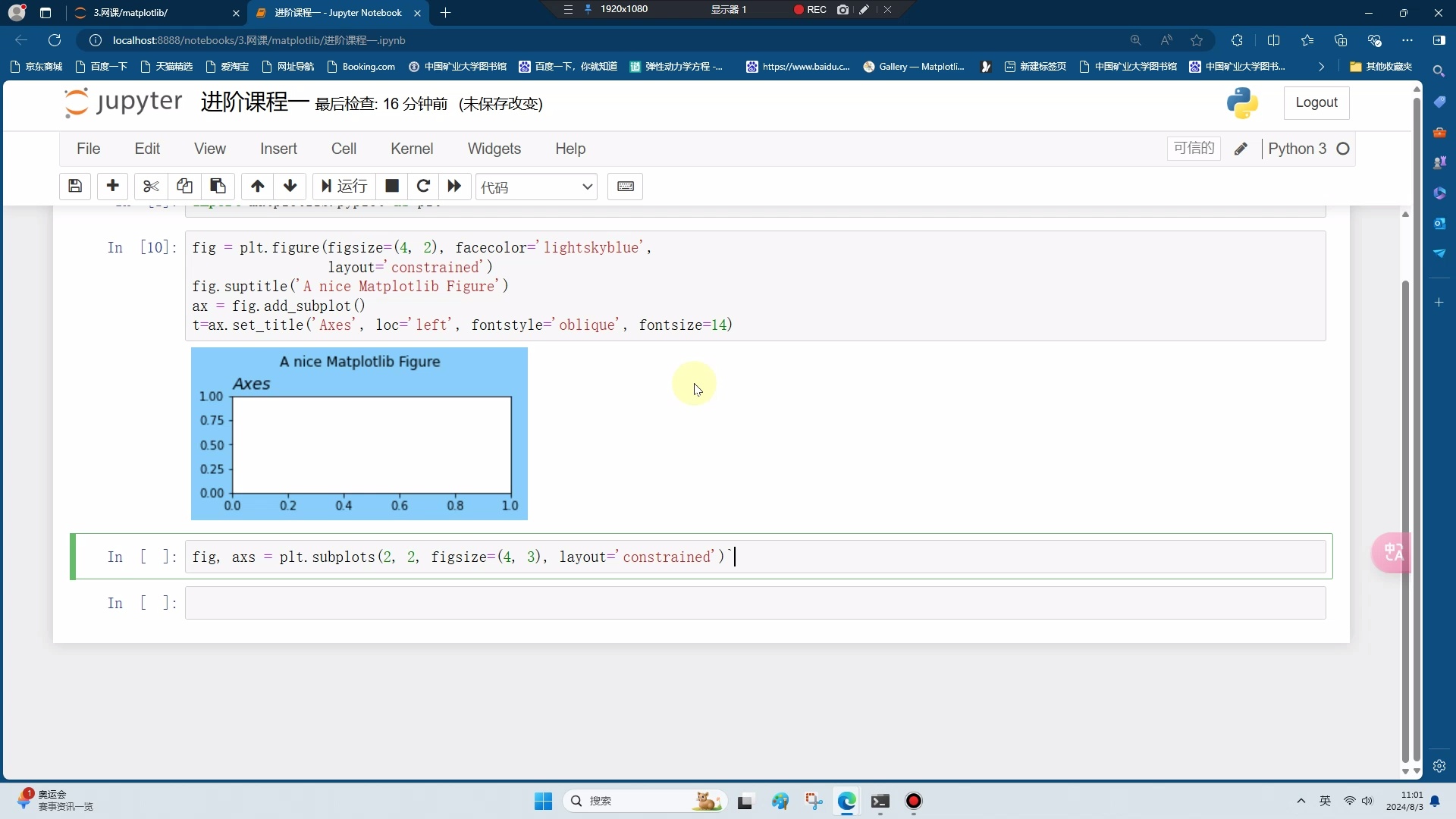
Task: Move the selected cell up with the arrow icon
Action: click(257, 187)
